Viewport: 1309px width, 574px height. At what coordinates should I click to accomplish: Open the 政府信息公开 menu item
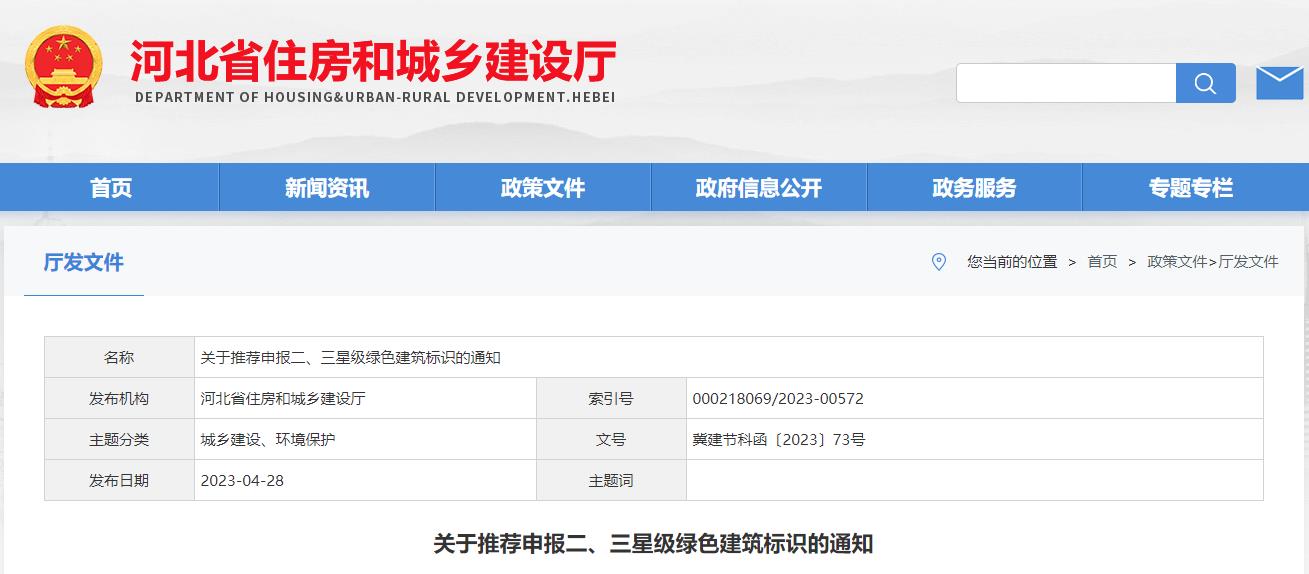[x=759, y=187]
